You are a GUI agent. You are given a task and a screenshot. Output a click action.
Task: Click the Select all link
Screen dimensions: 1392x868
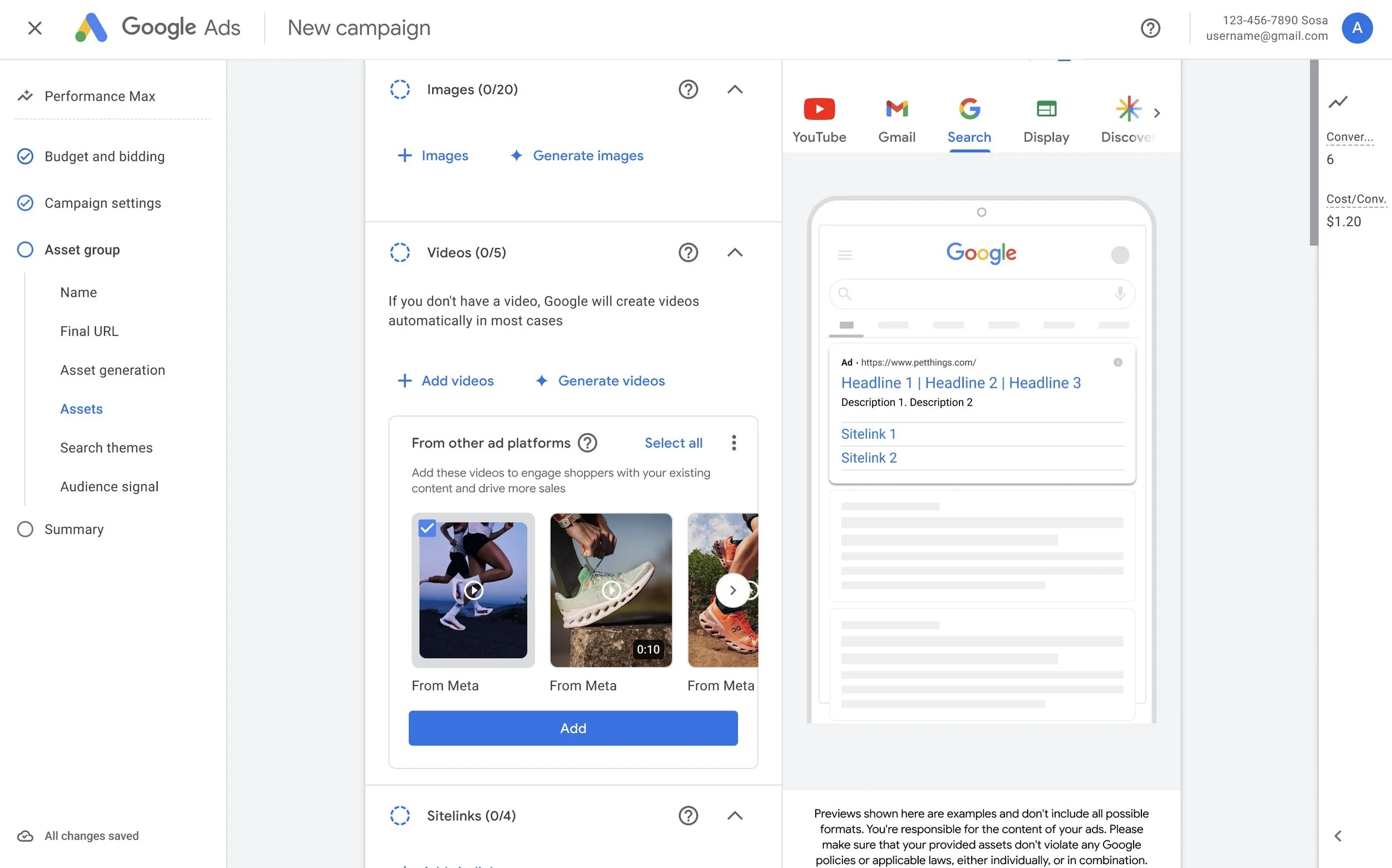pyautogui.click(x=673, y=443)
